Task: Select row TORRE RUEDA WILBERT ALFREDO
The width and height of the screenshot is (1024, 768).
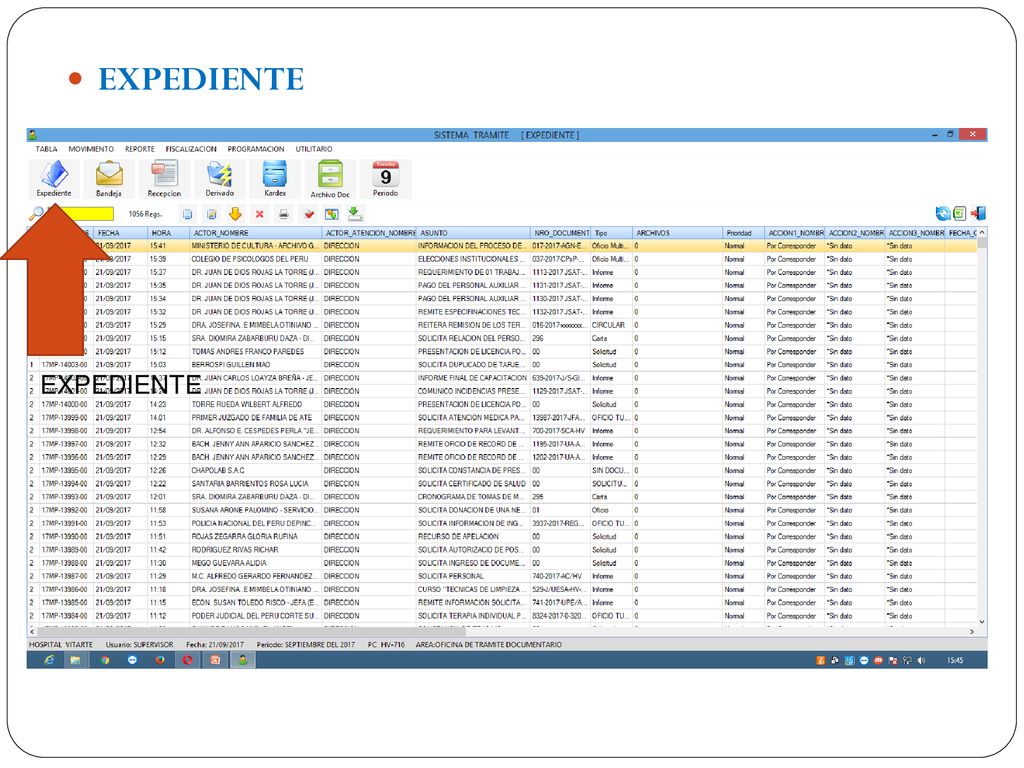Action: pos(502,404)
